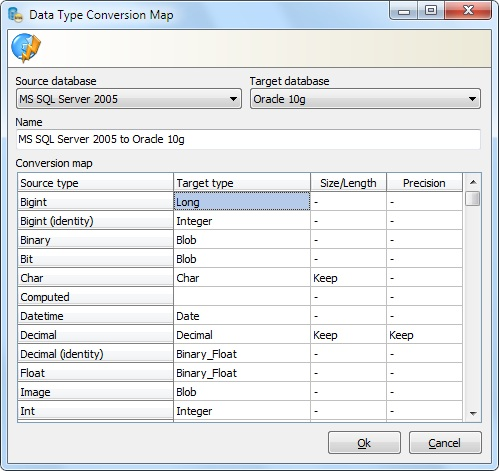499x471 pixels.
Task: Click the Blob target for Binary
Action: (242, 239)
